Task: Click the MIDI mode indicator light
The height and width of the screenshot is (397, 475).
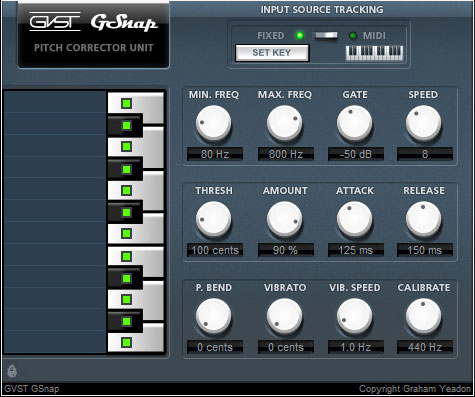Action: [353, 35]
